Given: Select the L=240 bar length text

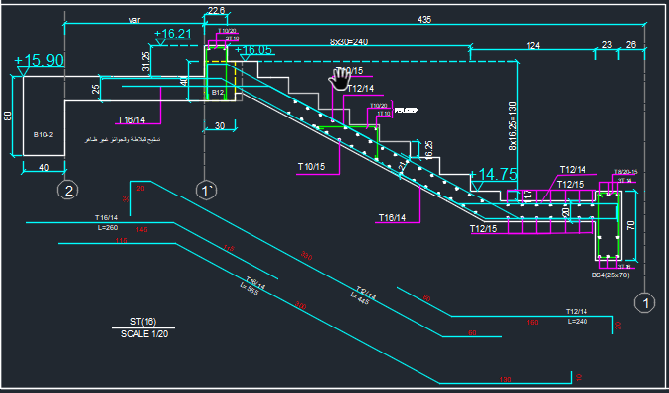Looking at the screenshot, I should tap(577, 321).
